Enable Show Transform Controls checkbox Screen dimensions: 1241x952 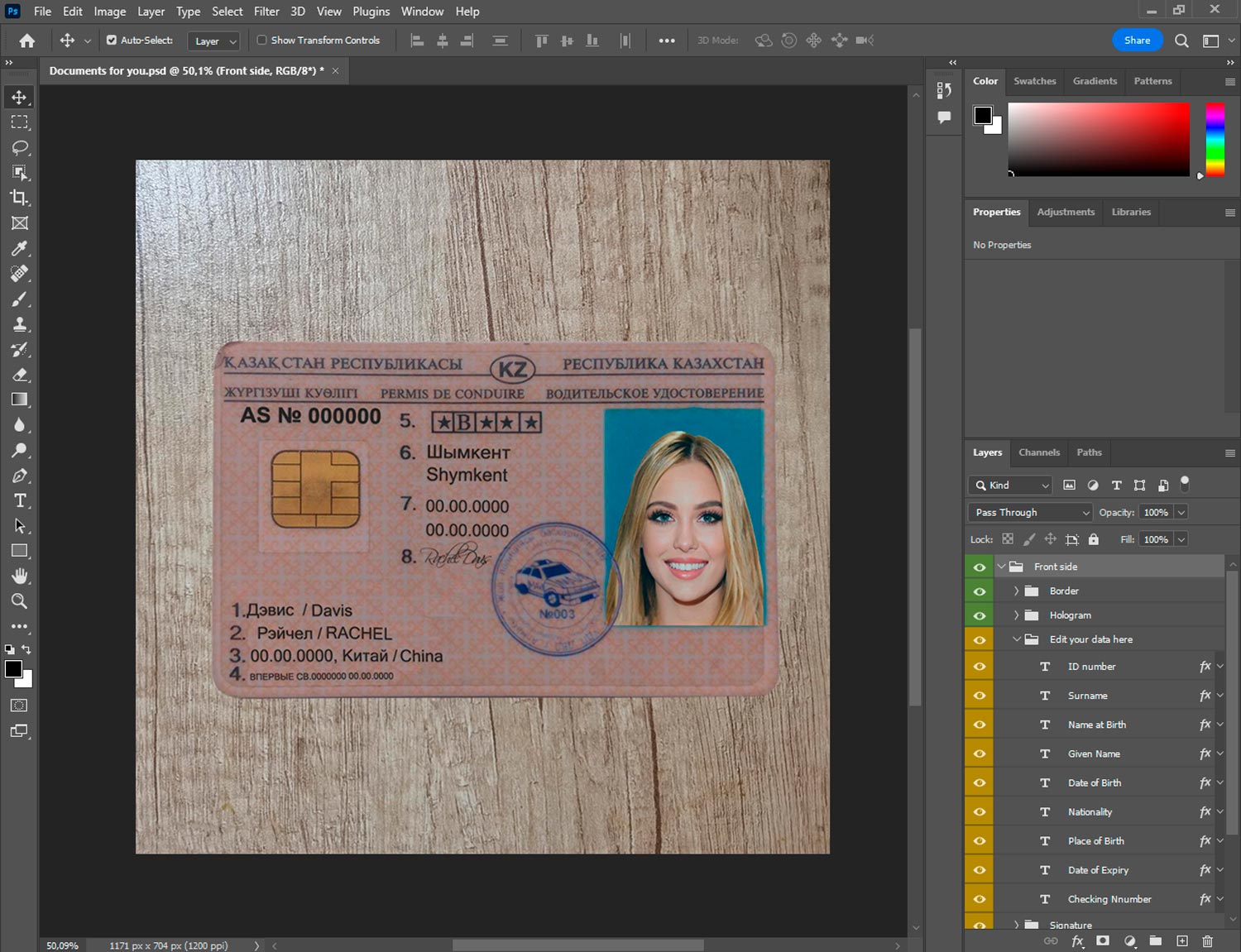261,40
